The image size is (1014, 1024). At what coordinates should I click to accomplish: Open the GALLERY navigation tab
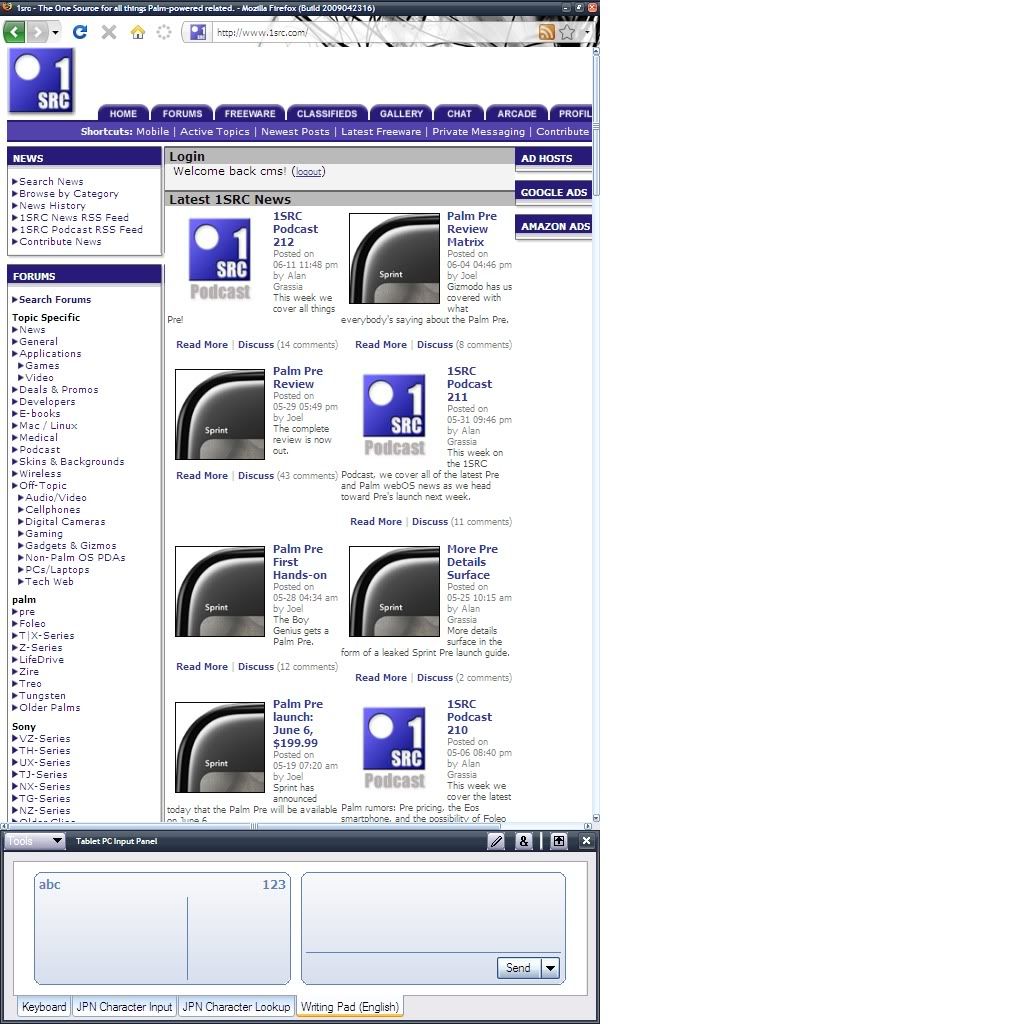(x=401, y=113)
